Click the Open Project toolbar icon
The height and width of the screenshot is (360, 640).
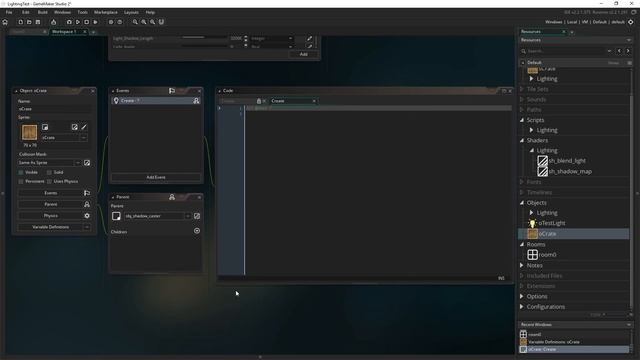[29, 22]
